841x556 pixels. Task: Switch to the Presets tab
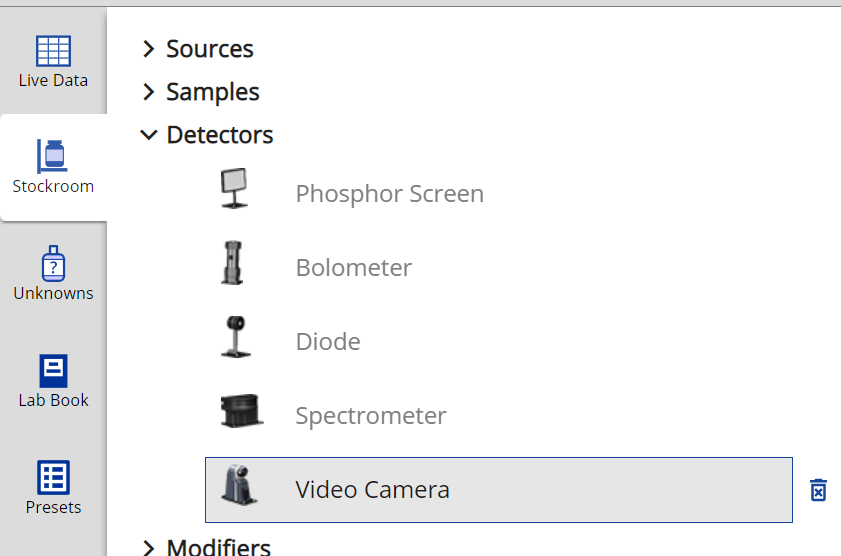(53, 478)
